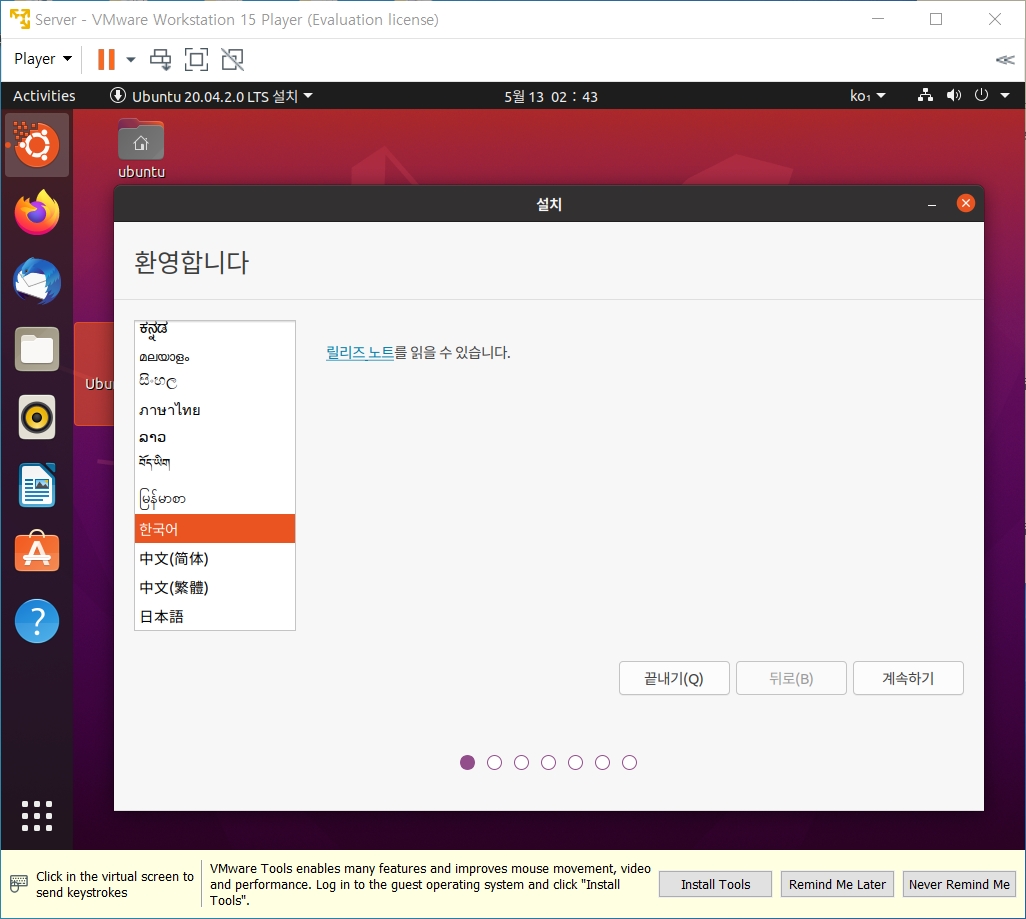The width and height of the screenshot is (1026, 919).
Task: Expand the power options arrow beside pause
Action: 131,60
